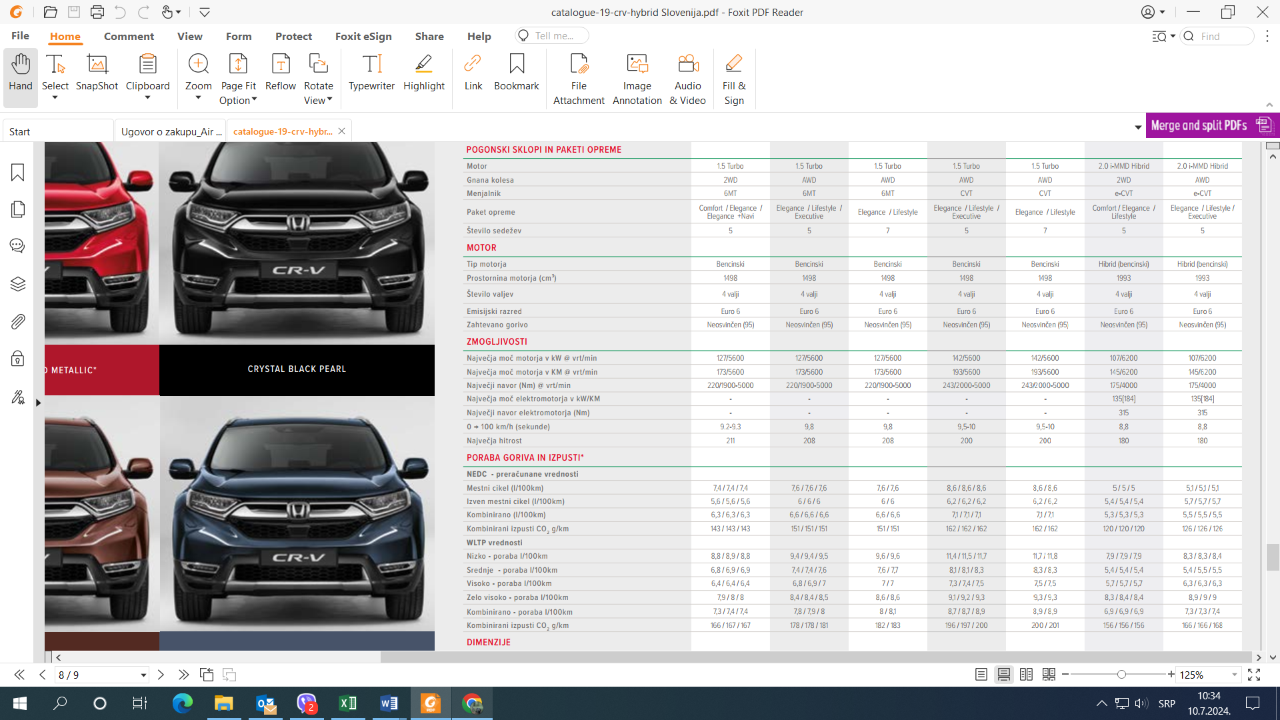Choose the Highlight tool
This screenshot has height=720, width=1280.
click(424, 73)
